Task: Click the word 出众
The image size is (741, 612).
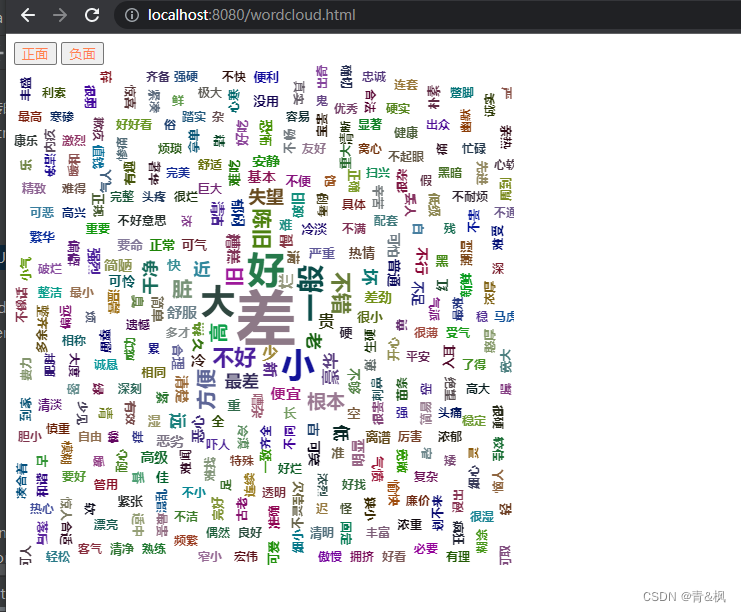Action: pyautogui.click(x=438, y=124)
